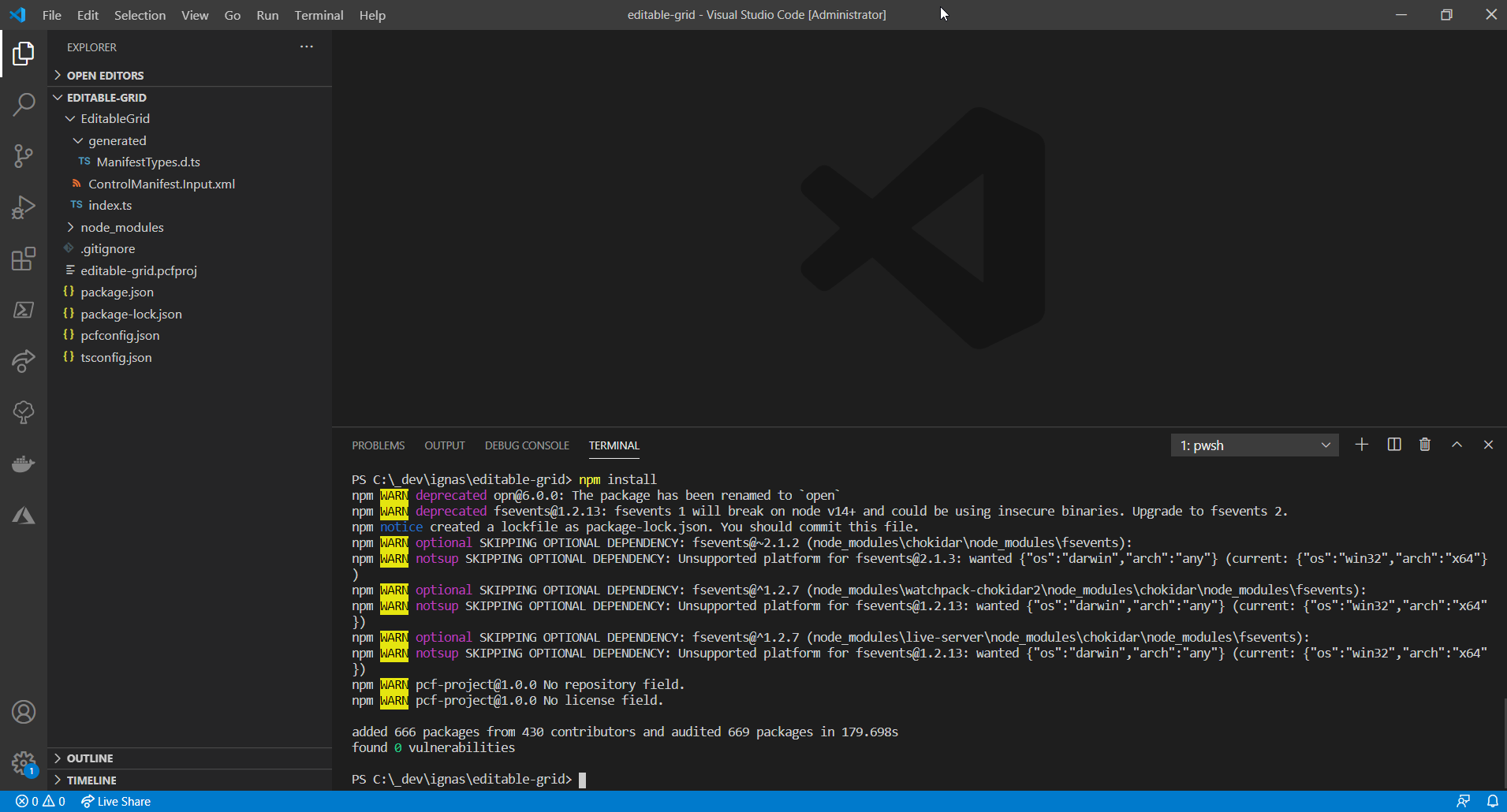Switch to the Debug Console tab
The height and width of the screenshot is (812, 1507).
(527, 445)
